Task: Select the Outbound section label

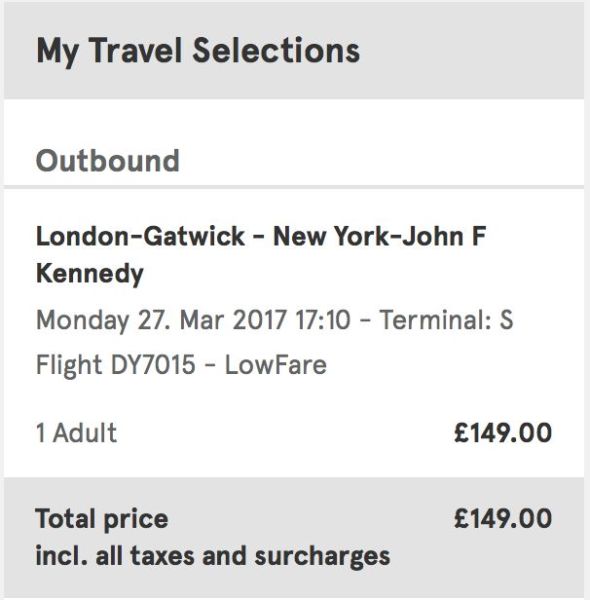Action: pyautogui.click(x=108, y=161)
